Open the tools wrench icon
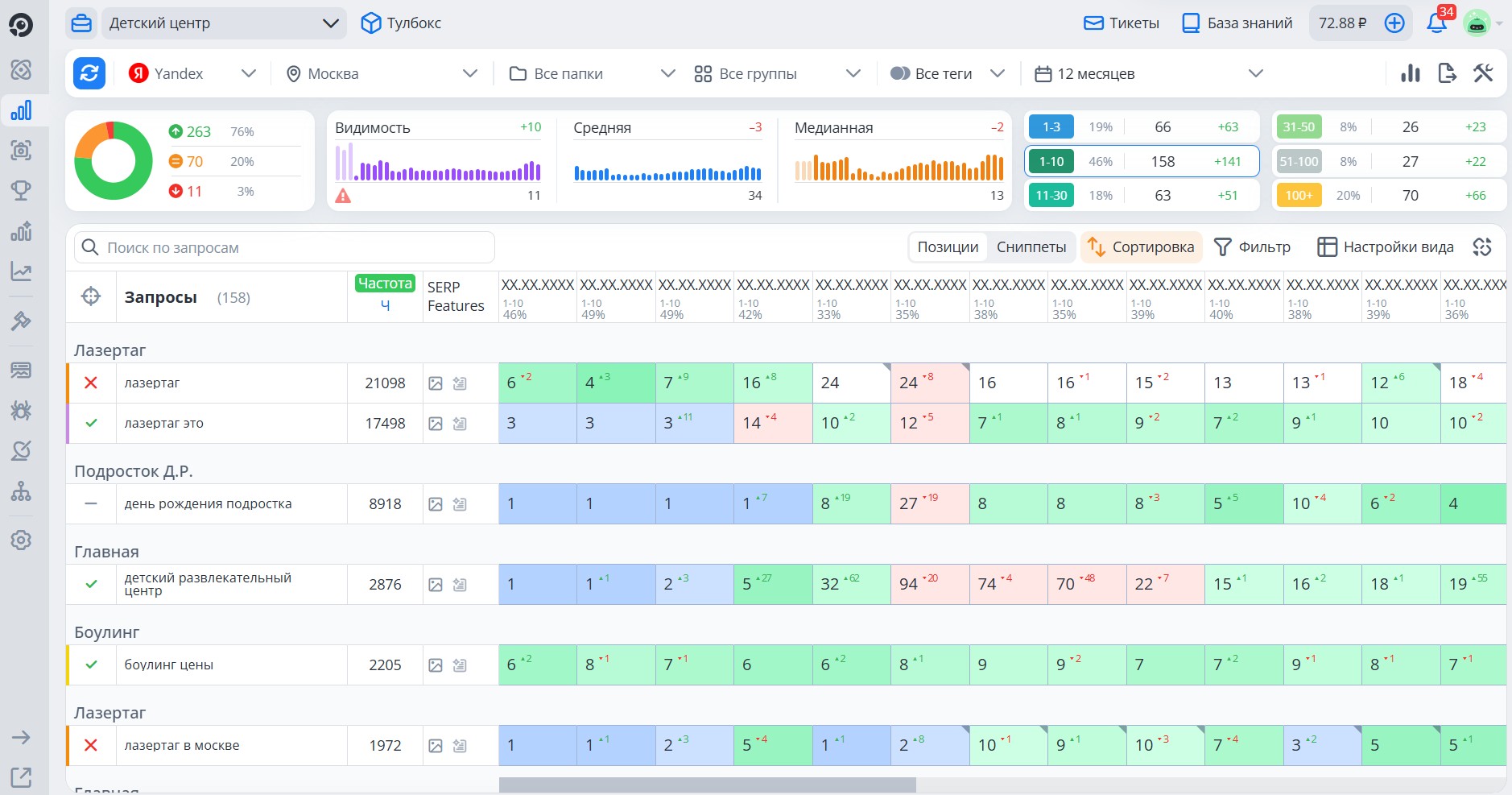Viewport: 1512px width, 795px height. [x=1483, y=73]
